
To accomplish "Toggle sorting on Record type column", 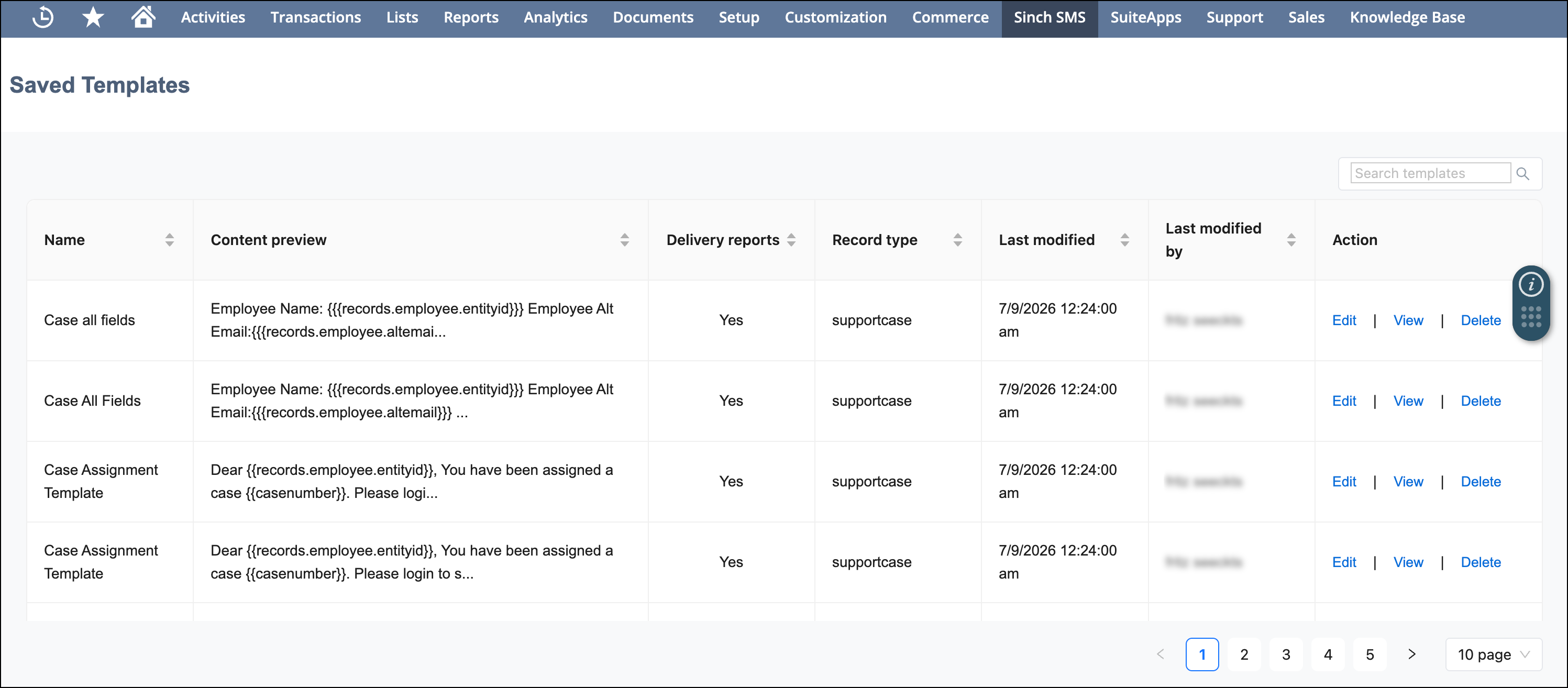I will pyautogui.click(x=958, y=240).
